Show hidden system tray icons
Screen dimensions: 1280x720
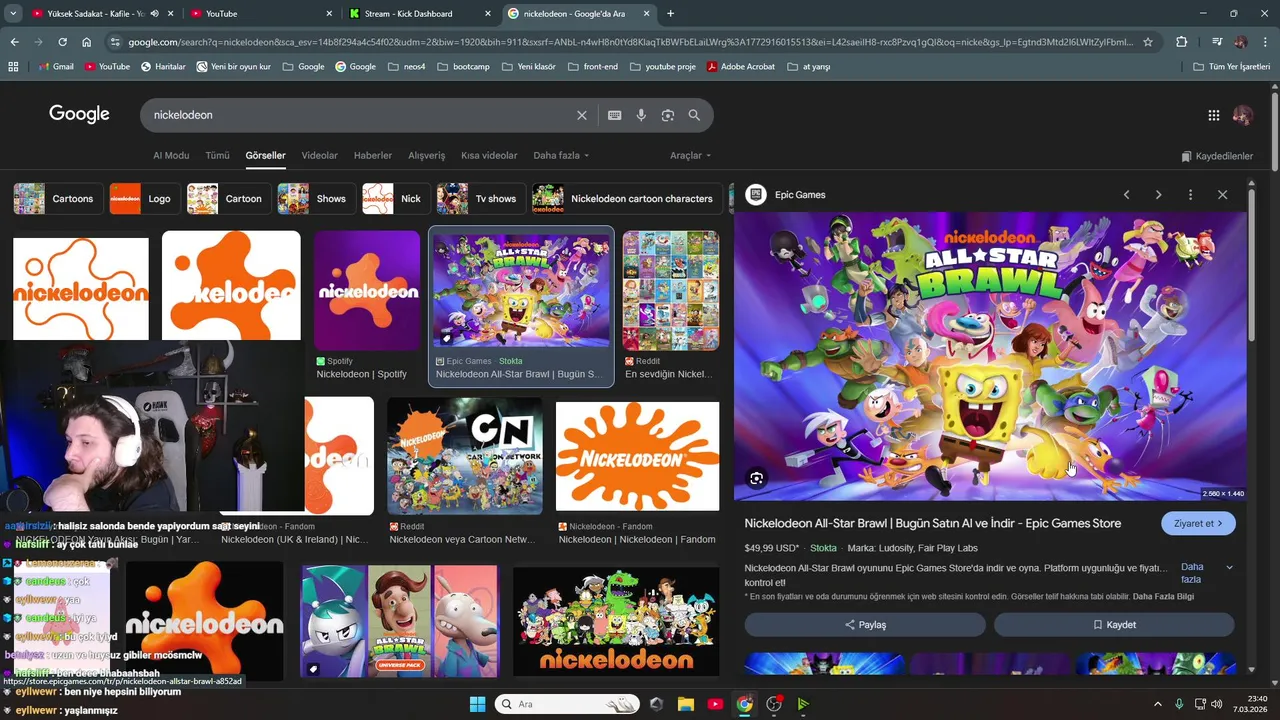click(1158, 704)
